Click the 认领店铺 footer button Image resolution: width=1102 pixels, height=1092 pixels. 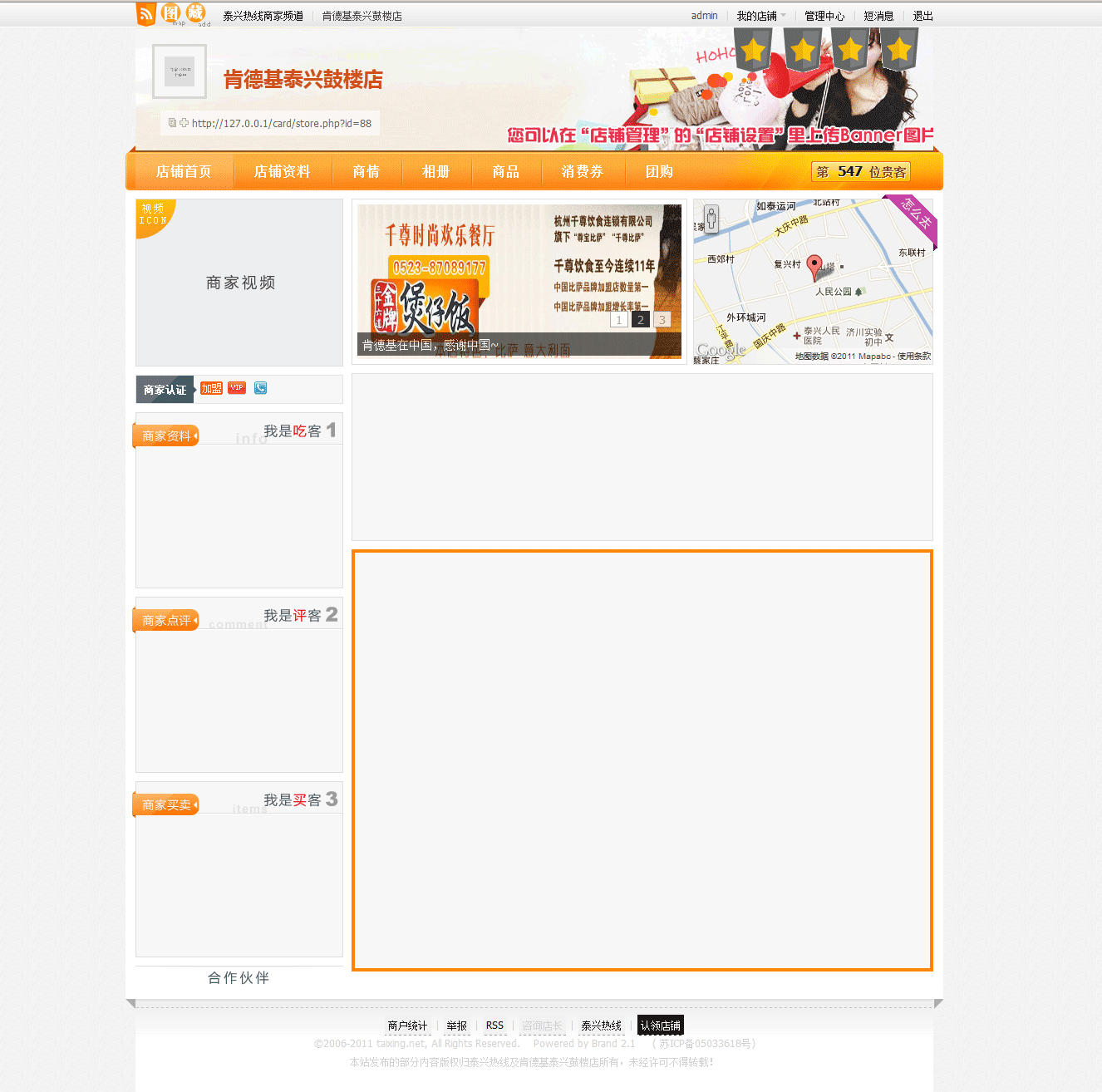pyautogui.click(x=660, y=1026)
